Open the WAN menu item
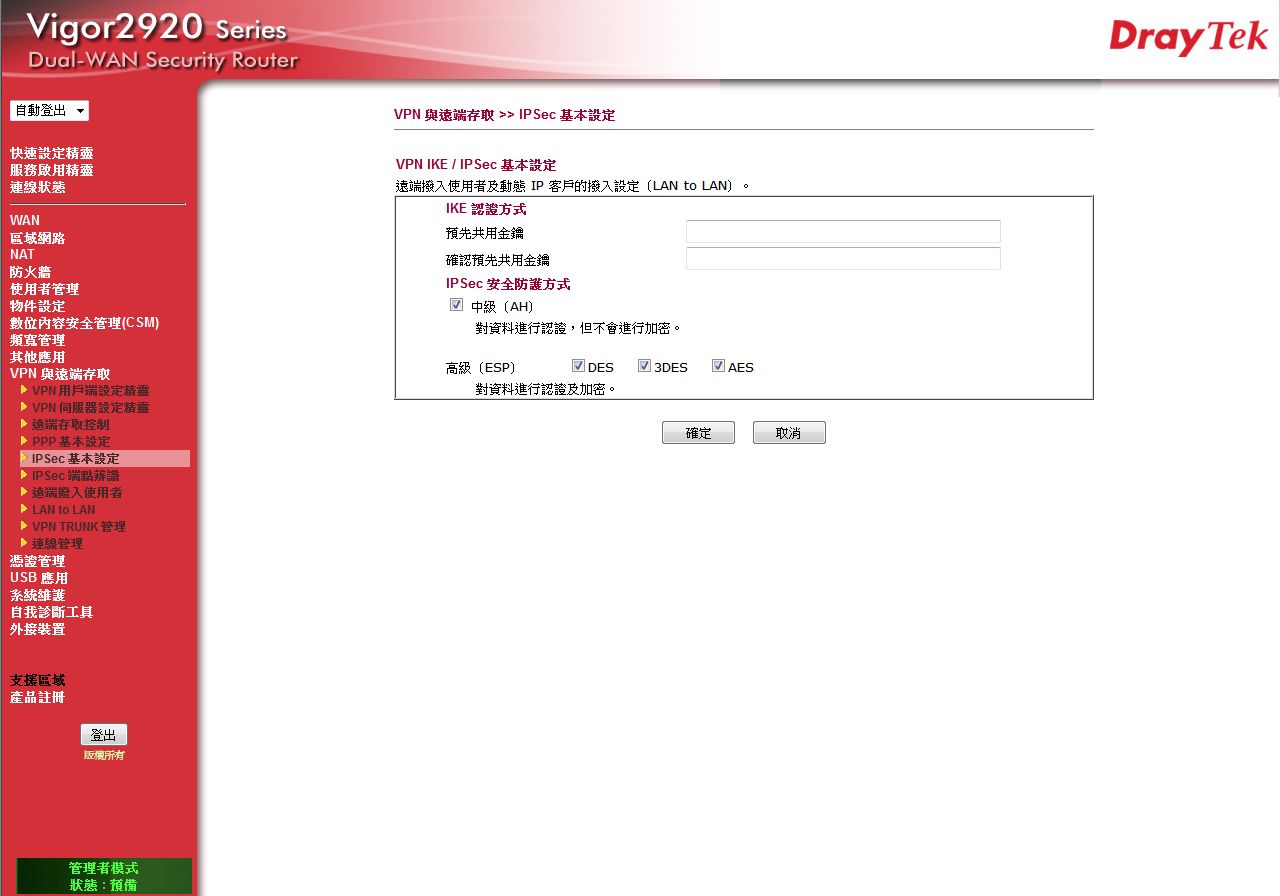This screenshot has height=896, width=1280. point(25,220)
